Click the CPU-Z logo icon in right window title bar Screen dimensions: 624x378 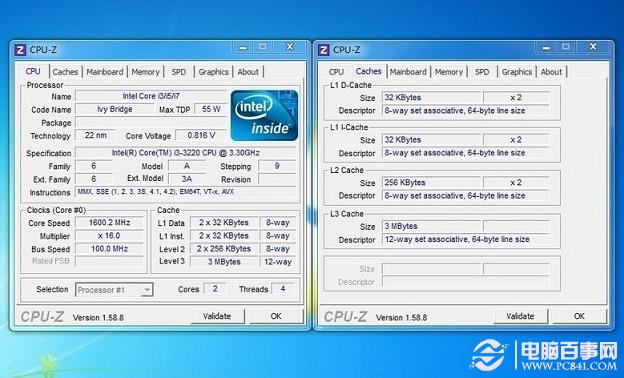point(323,50)
